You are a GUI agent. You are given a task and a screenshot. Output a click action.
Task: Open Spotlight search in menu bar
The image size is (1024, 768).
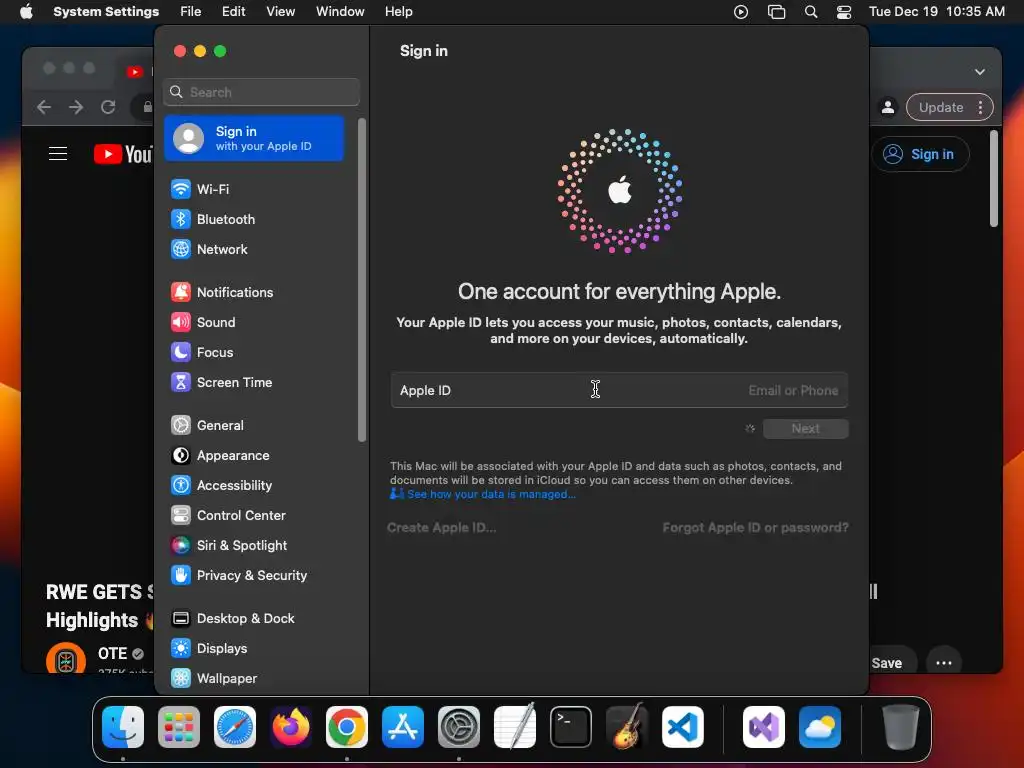811,12
